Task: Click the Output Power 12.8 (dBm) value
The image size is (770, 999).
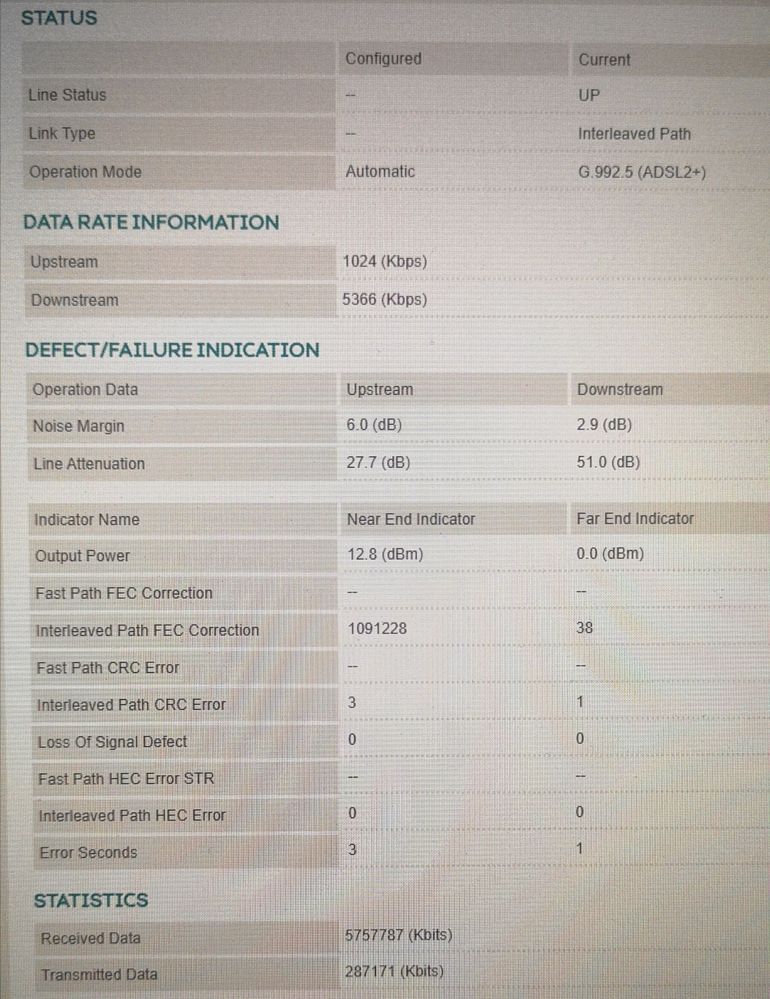Action: pyautogui.click(x=385, y=554)
